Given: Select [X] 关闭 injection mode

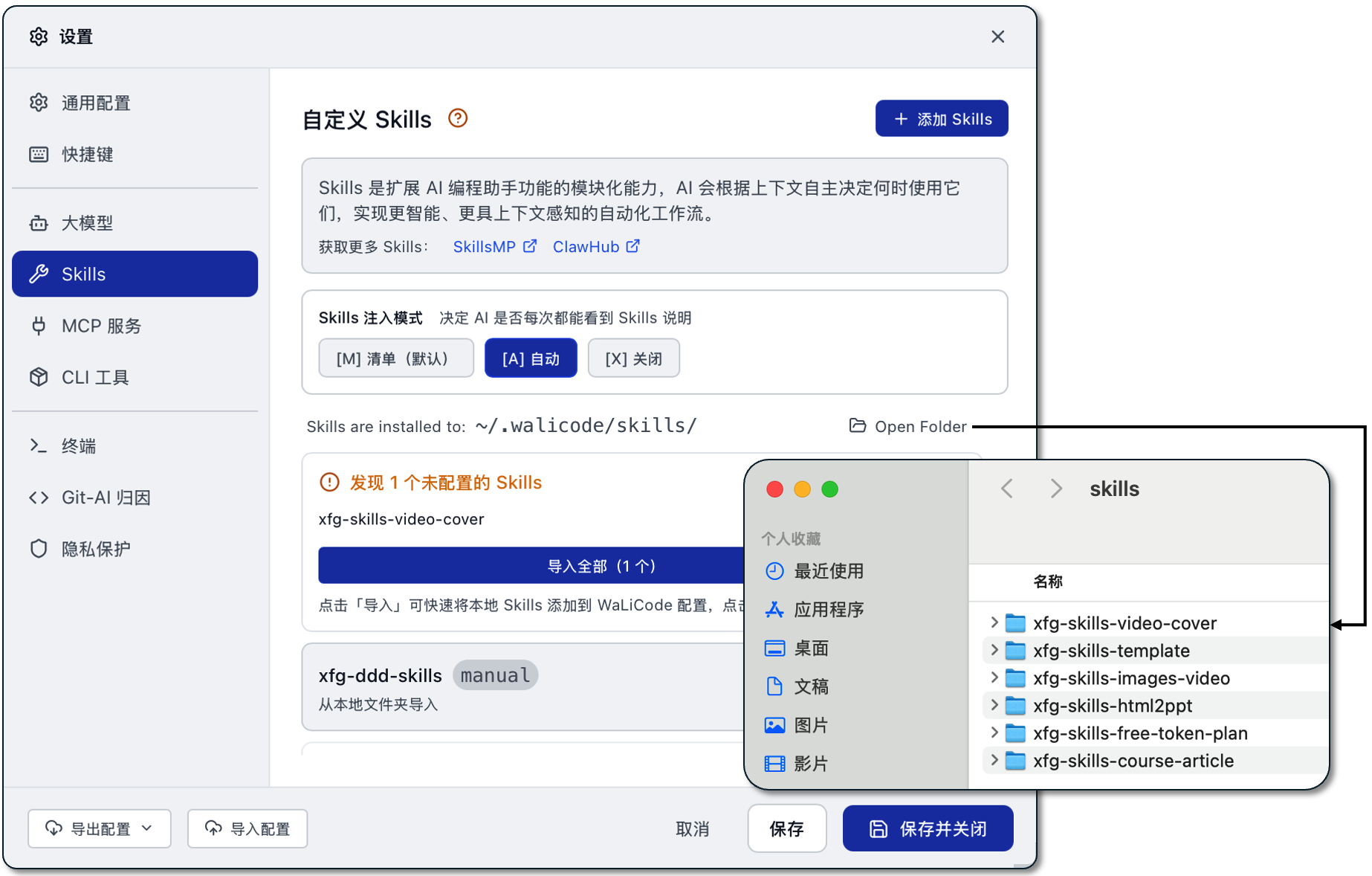Looking at the screenshot, I should (633, 358).
